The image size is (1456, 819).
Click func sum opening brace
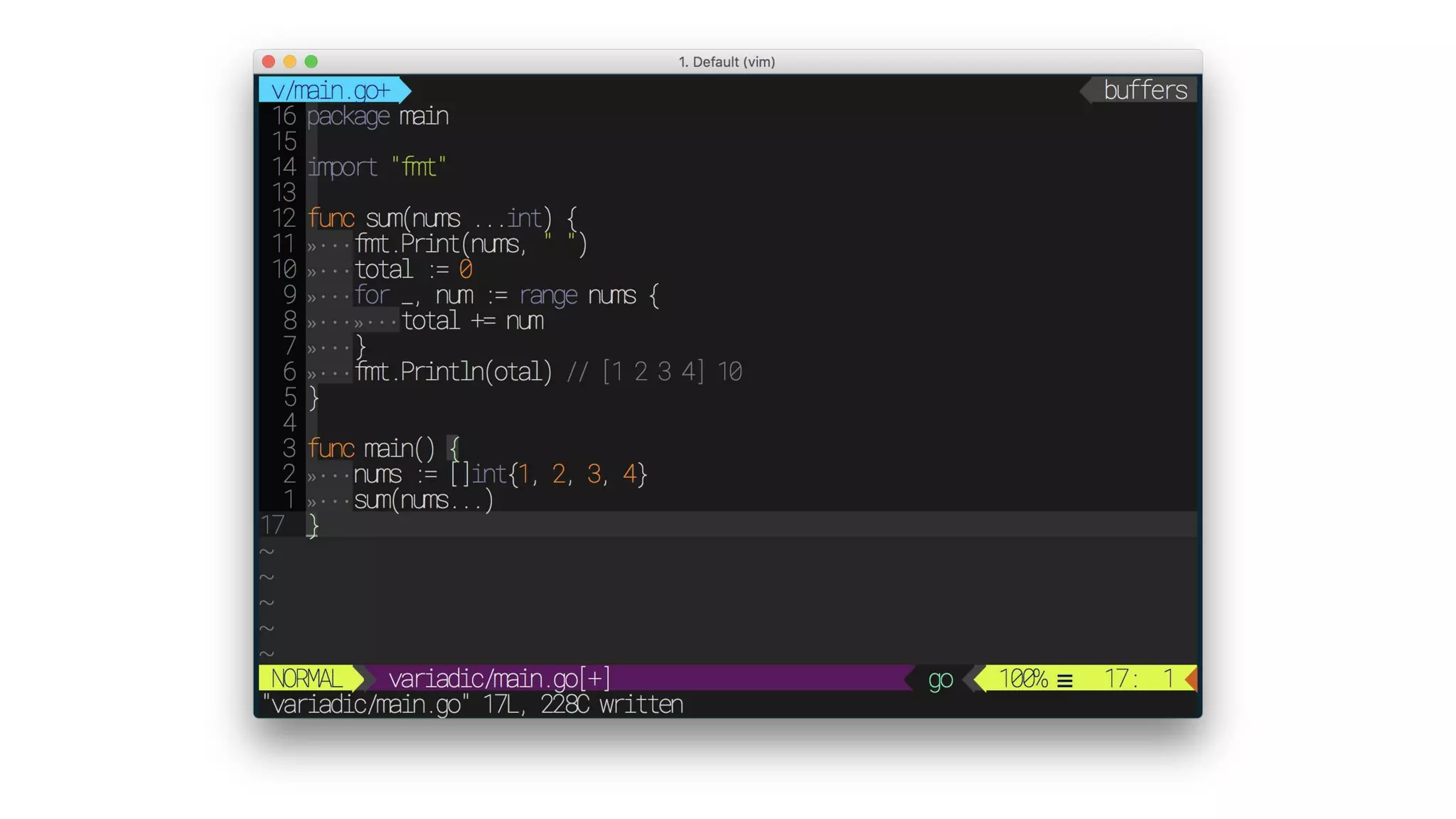(x=572, y=218)
